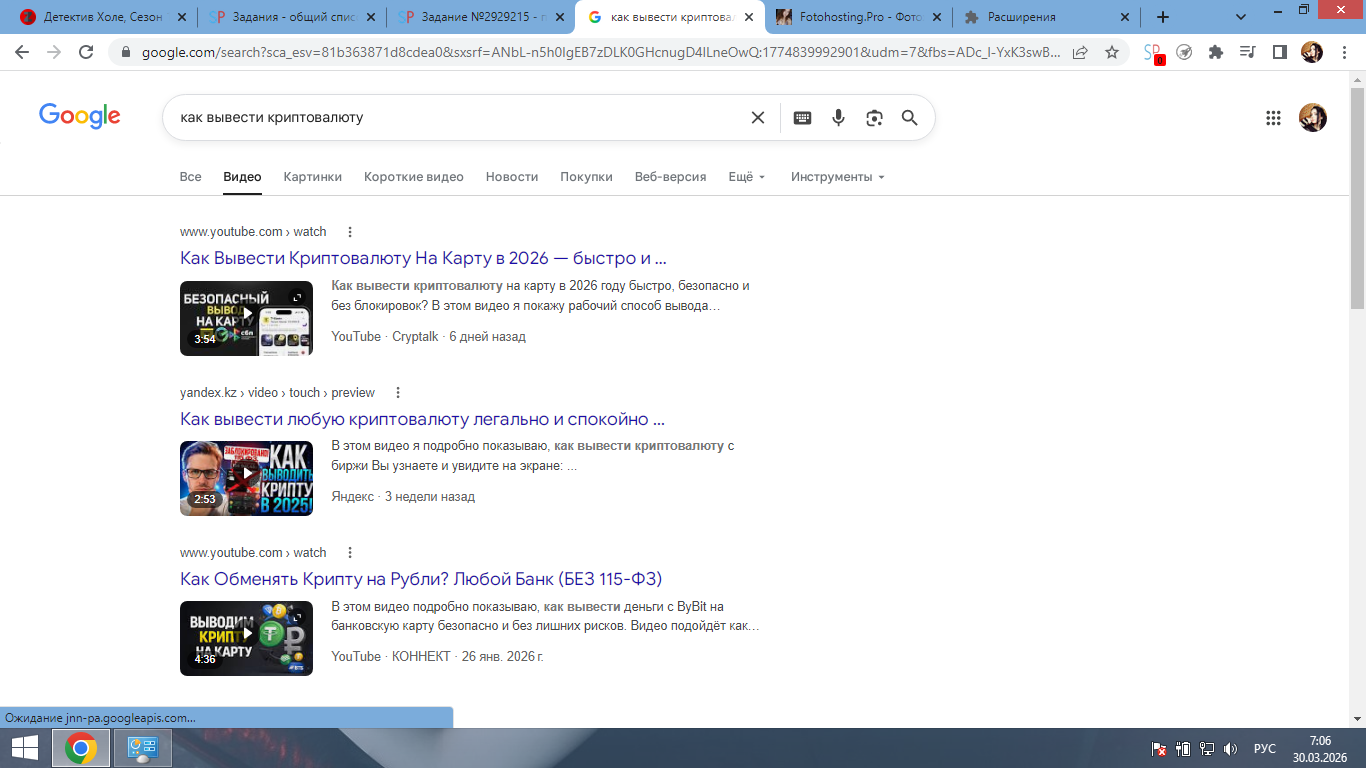Viewport: 1366px width, 768px height.
Task: Open 'Как вывести любую криптовалюту легально' link
Action: 422,419
